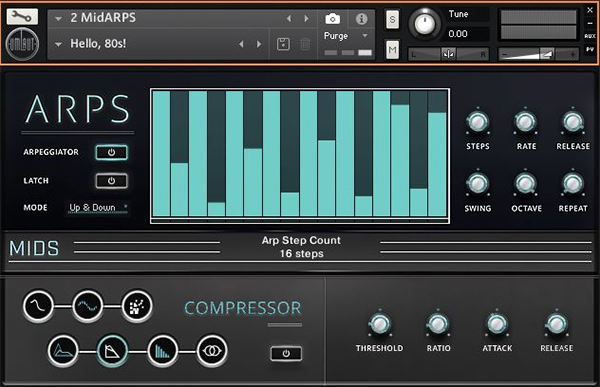Click the Tune value 0.00 field
This screenshot has height=387, width=600.
[x=468, y=34]
